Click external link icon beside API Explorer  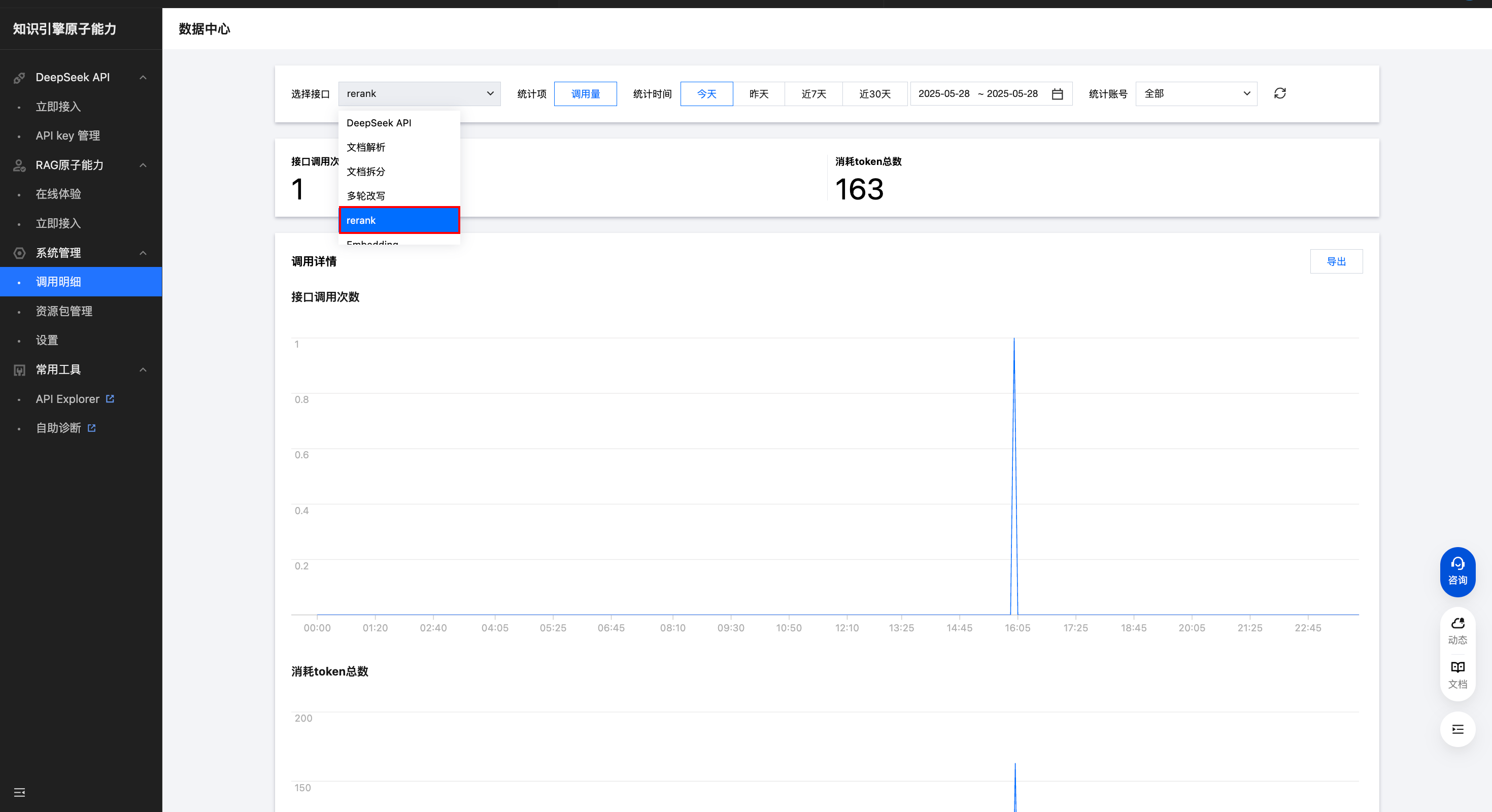pos(110,398)
